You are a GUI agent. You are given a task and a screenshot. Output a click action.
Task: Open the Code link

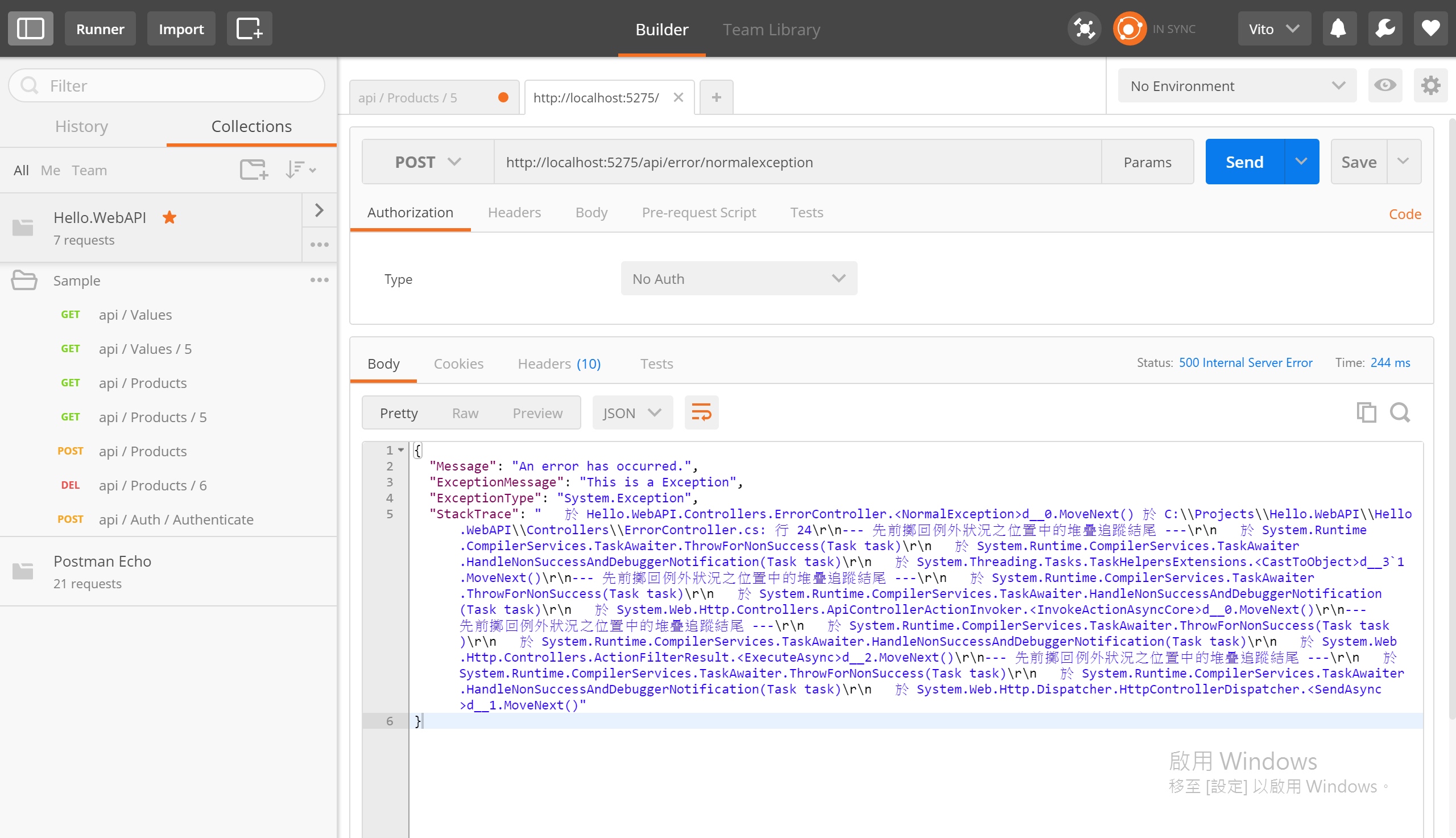(x=1405, y=214)
